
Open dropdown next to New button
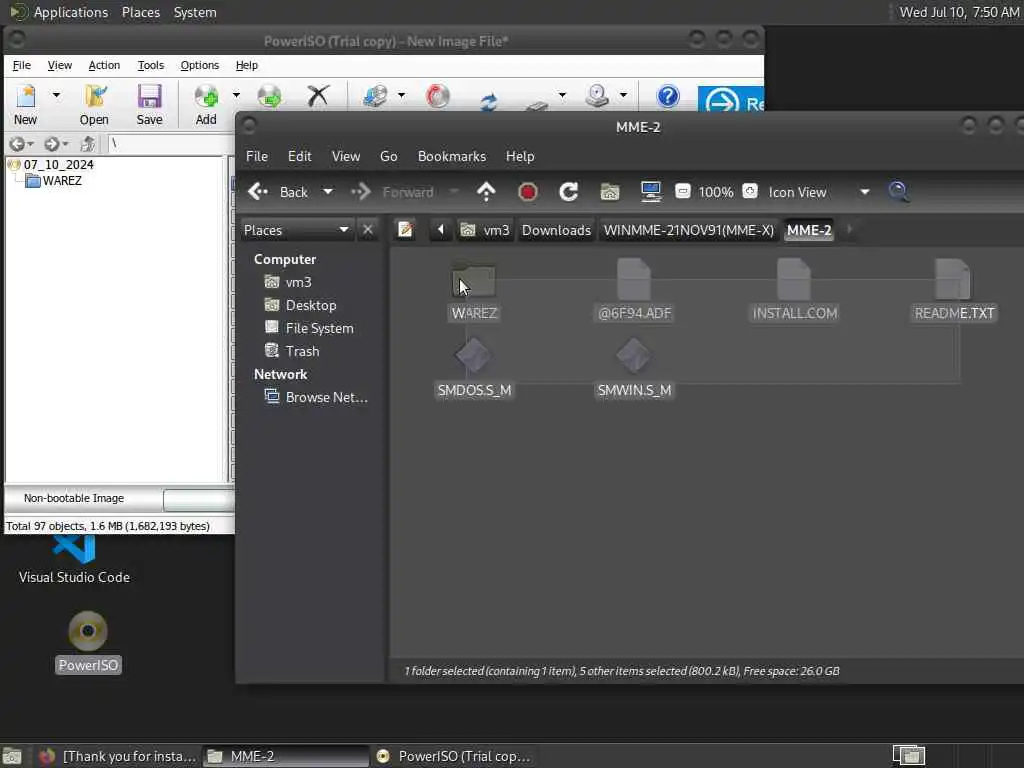(x=56, y=95)
